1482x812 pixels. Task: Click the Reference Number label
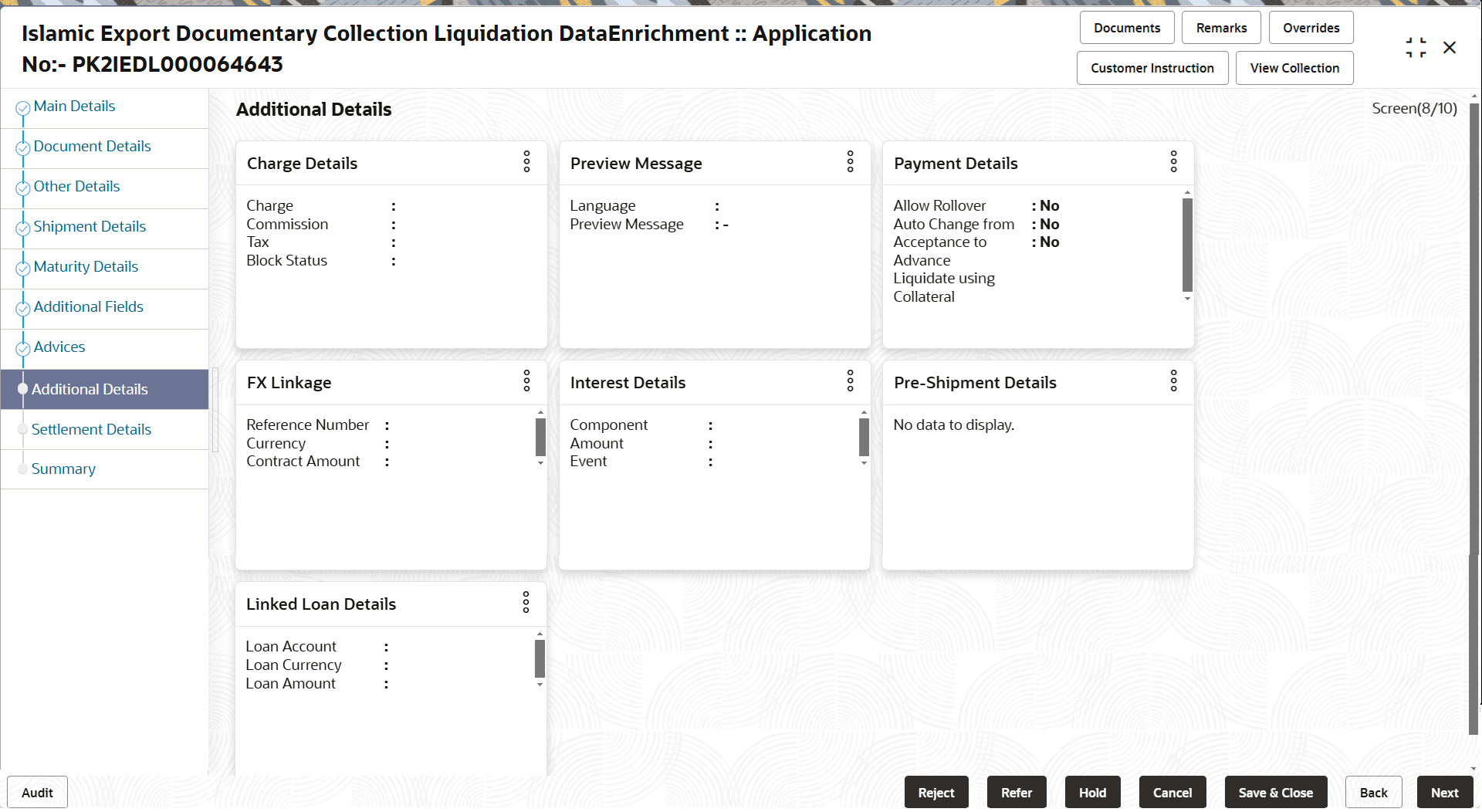307,425
